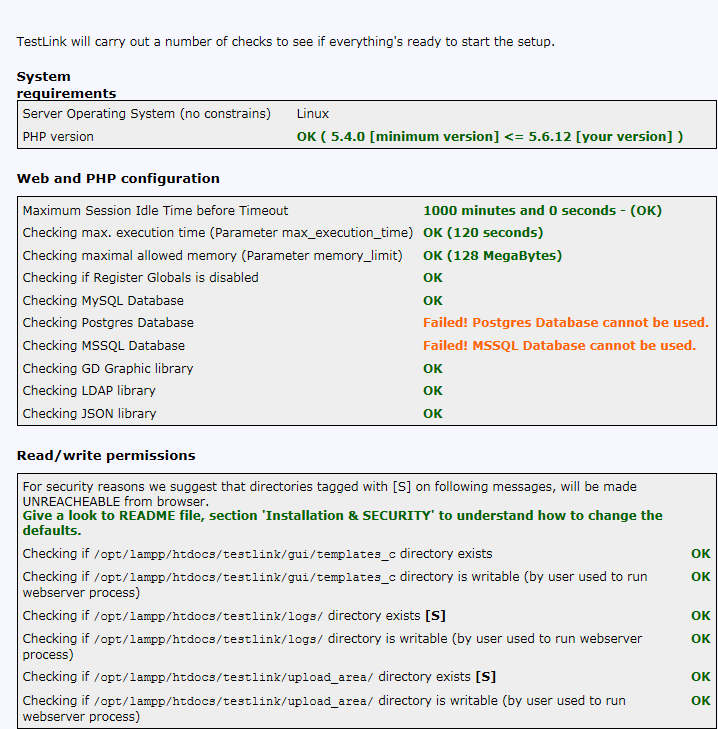Click OK for templates_c directory exists
This screenshot has height=729, width=718.
tap(700, 554)
